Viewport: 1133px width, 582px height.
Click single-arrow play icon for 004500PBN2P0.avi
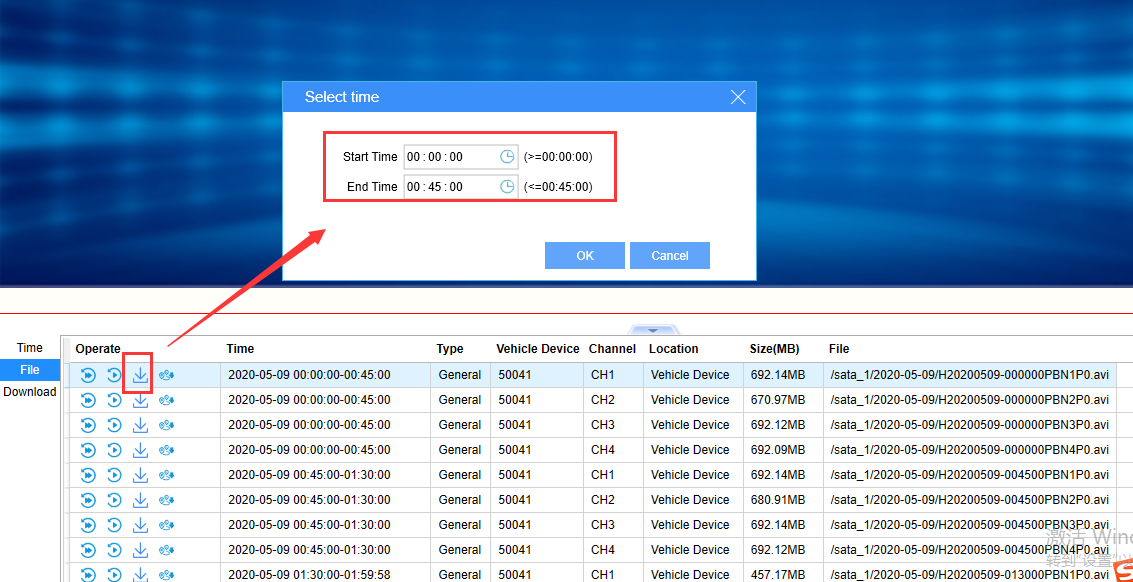point(114,500)
